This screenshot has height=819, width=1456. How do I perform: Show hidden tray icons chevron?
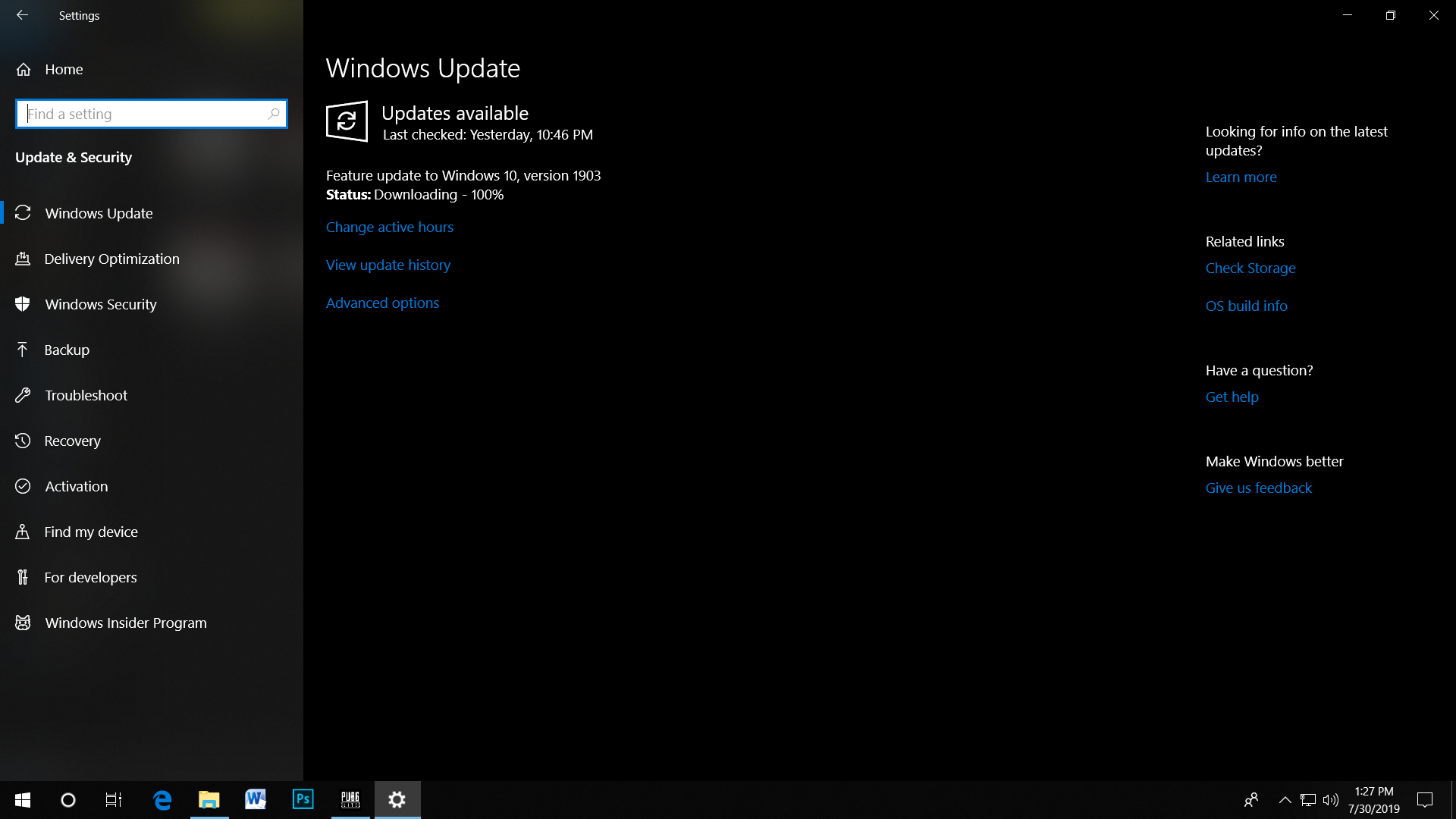1285,800
